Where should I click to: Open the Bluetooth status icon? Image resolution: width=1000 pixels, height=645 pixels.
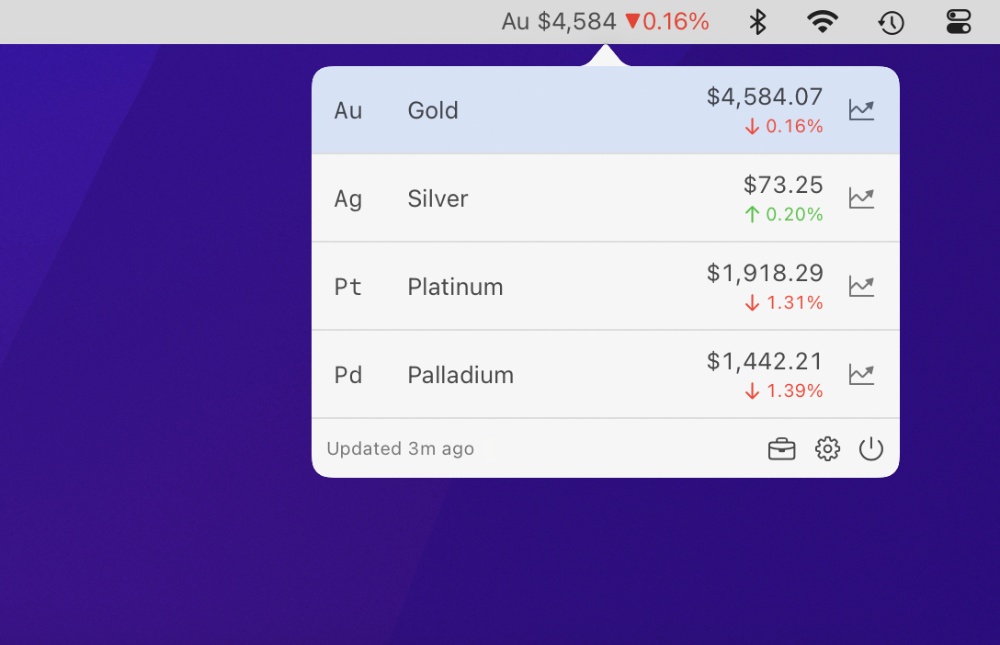click(757, 20)
